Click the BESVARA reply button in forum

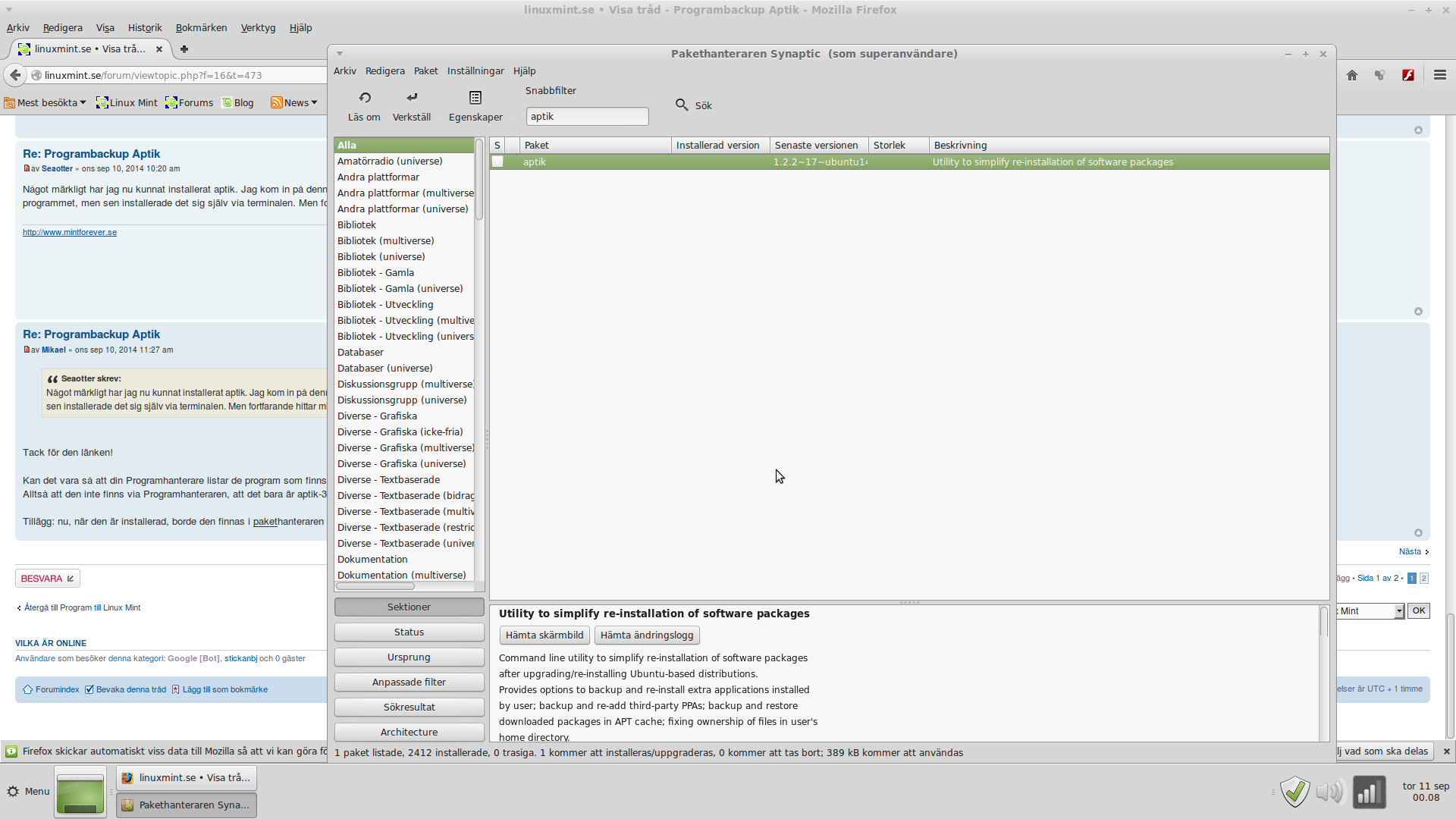tap(48, 579)
